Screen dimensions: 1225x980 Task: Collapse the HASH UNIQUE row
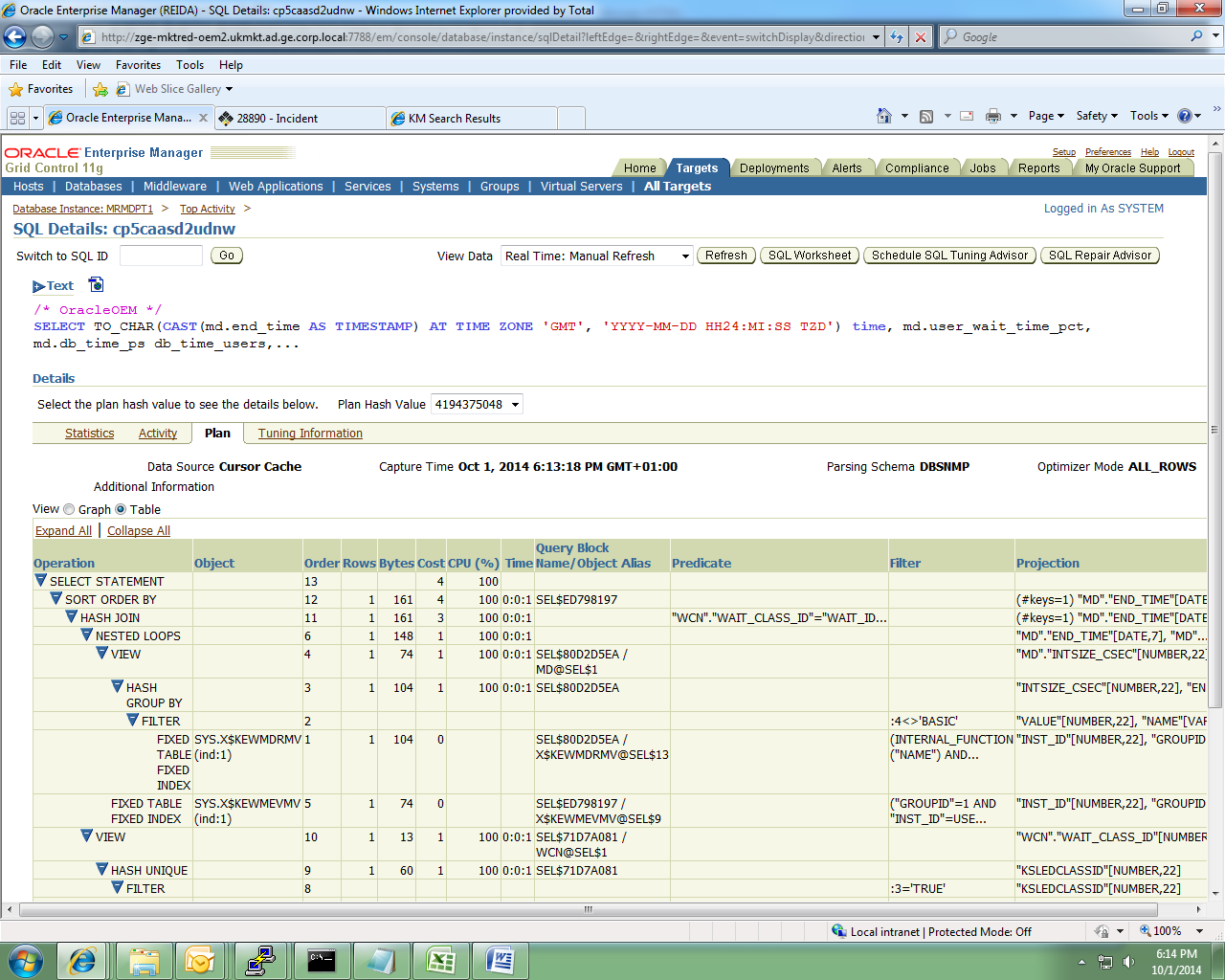(101, 869)
